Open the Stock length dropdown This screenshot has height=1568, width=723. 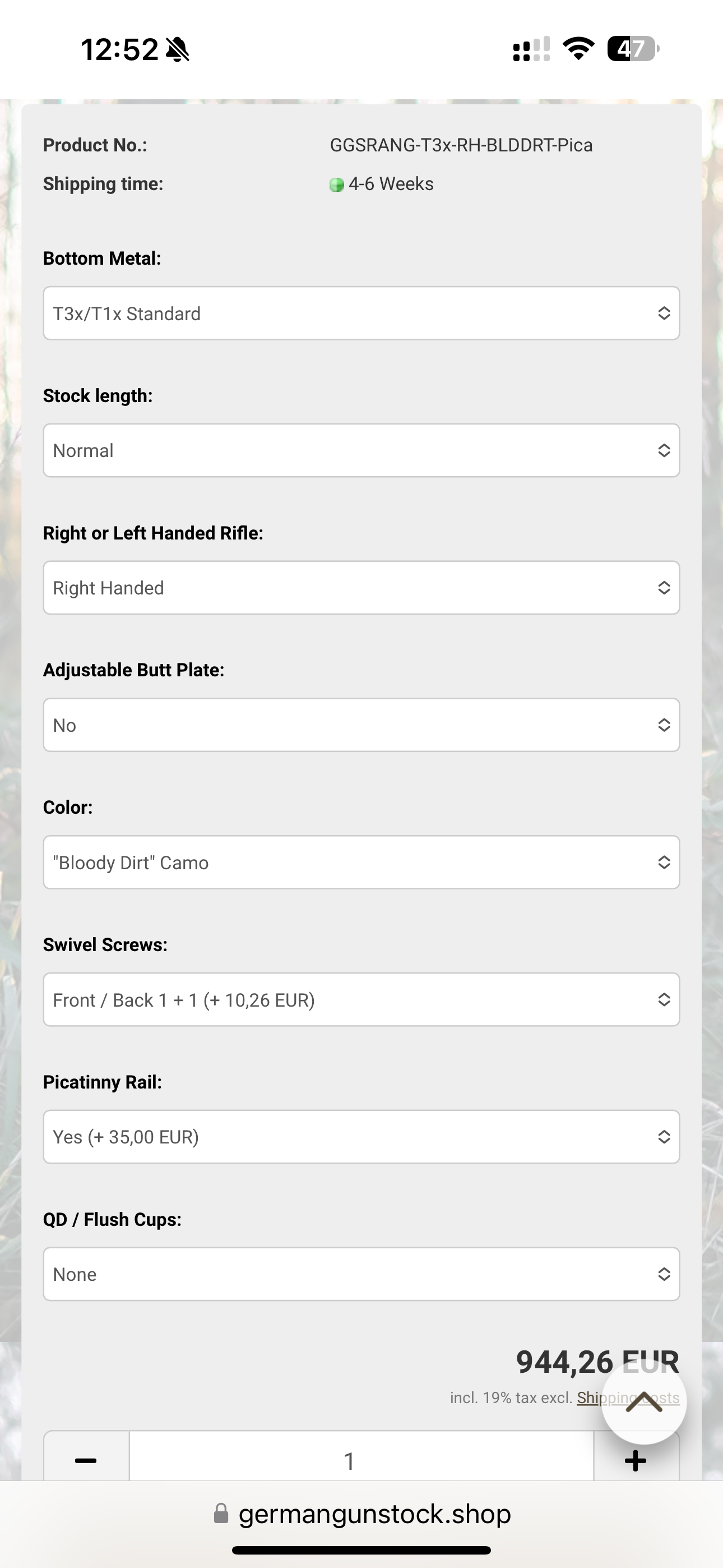click(x=361, y=450)
